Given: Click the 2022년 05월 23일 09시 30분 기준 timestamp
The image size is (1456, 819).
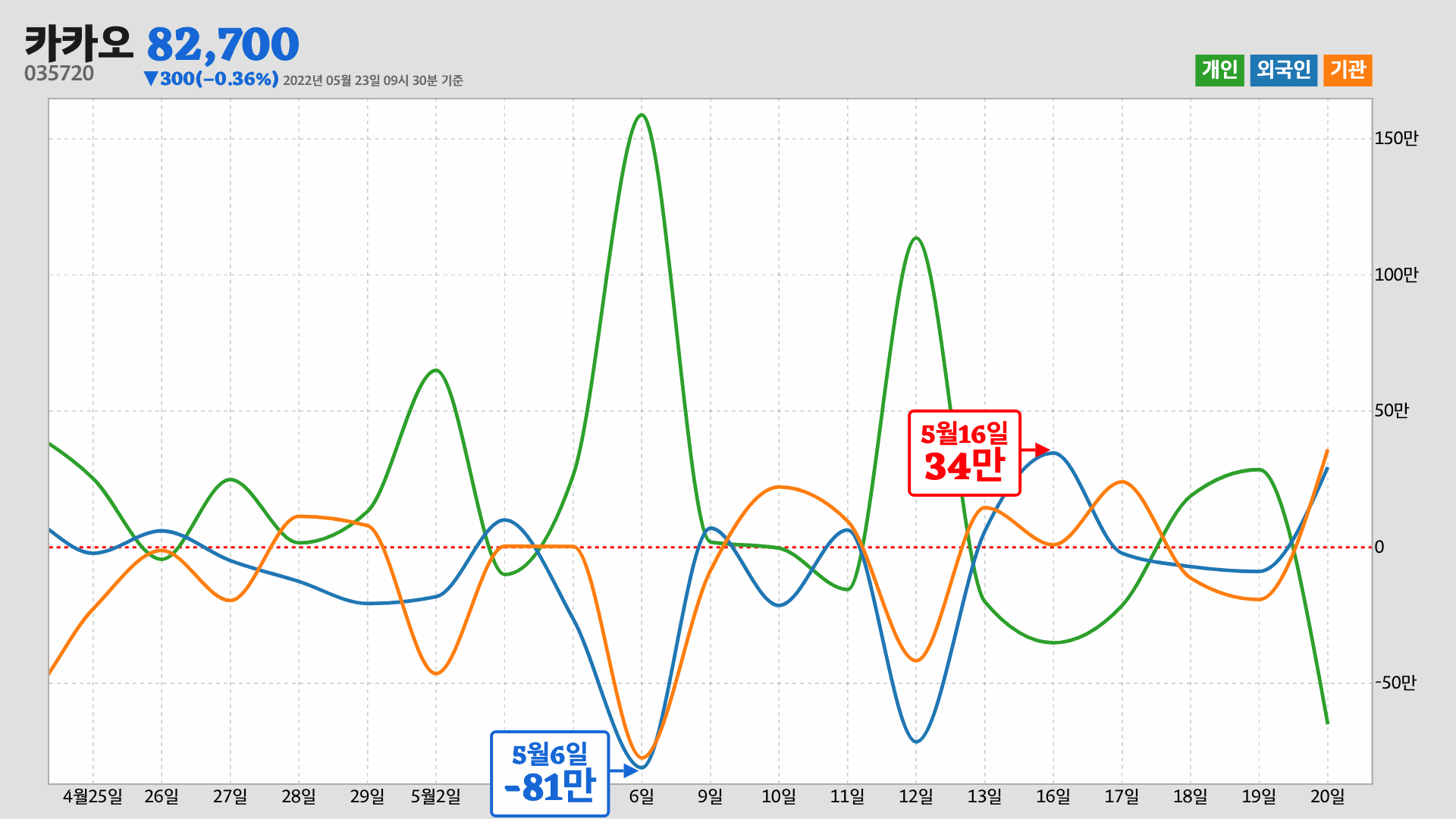Looking at the screenshot, I should click(373, 80).
